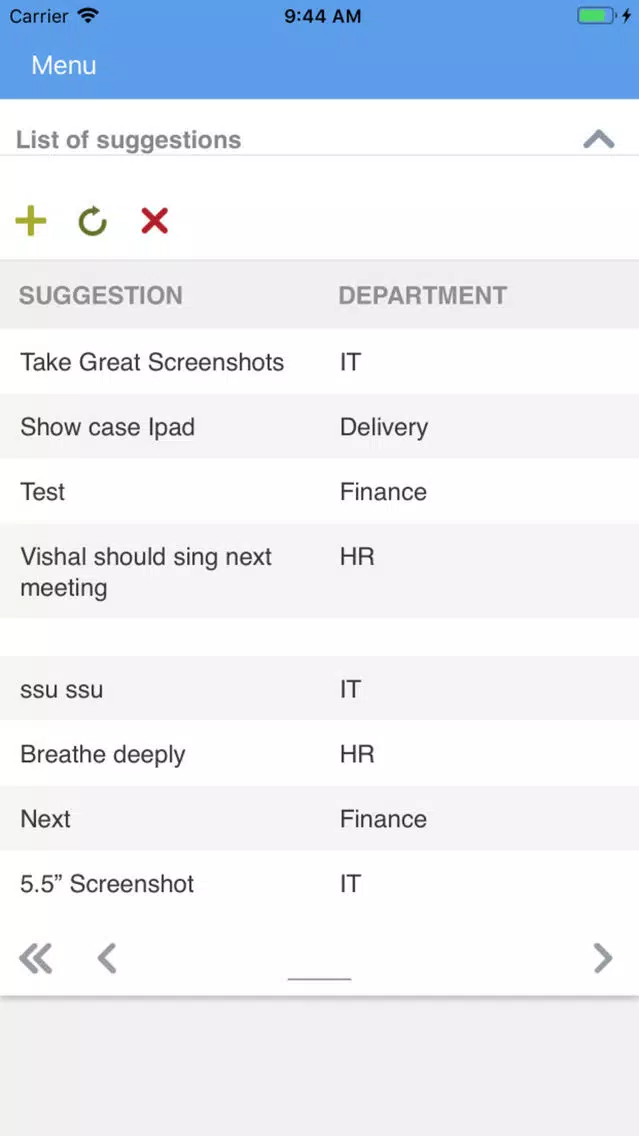The width and height of the screenshot is (639, 1136).
Task: Go to first page with double chevron
Action: click(x=36, y=958)
